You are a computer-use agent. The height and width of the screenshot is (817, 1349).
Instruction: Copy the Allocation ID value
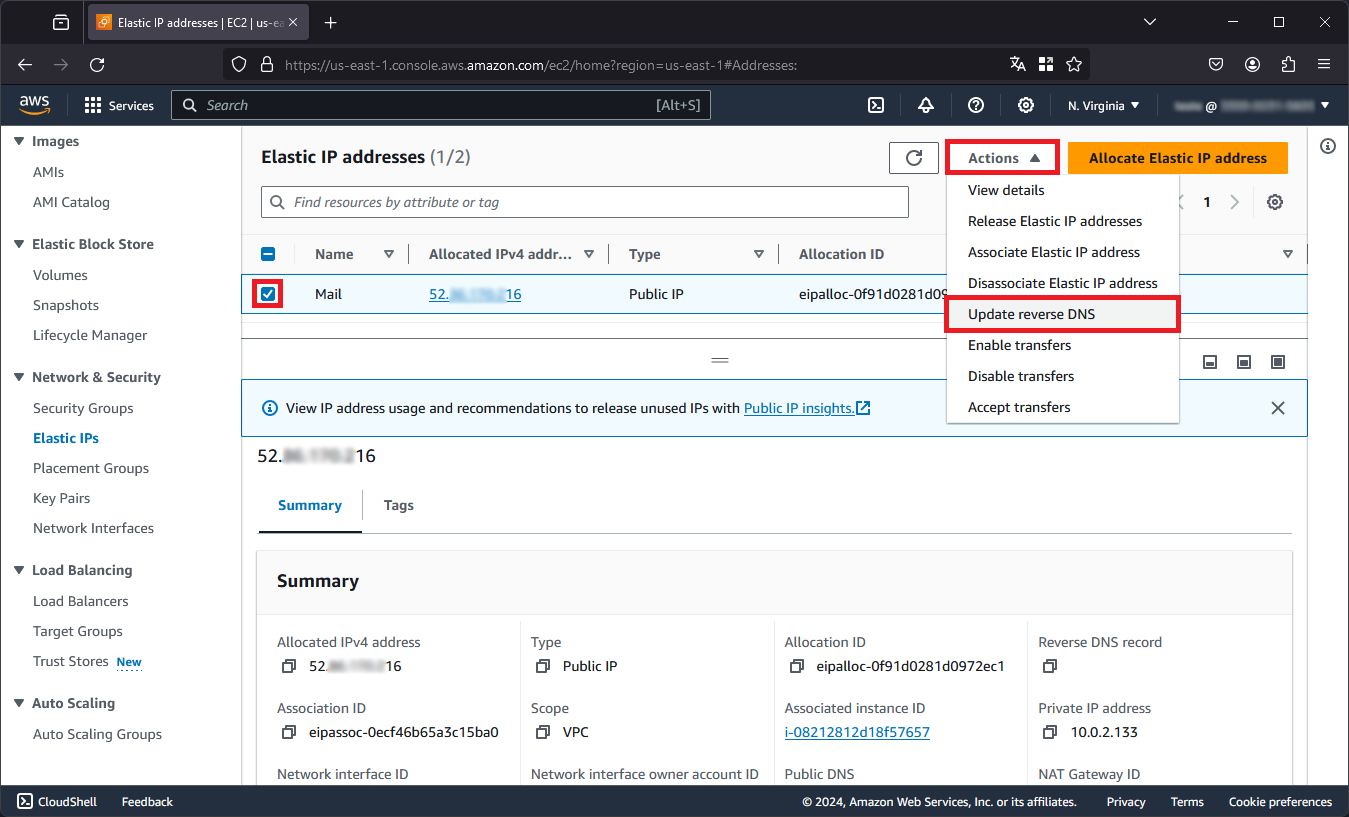tap(797, 666)
